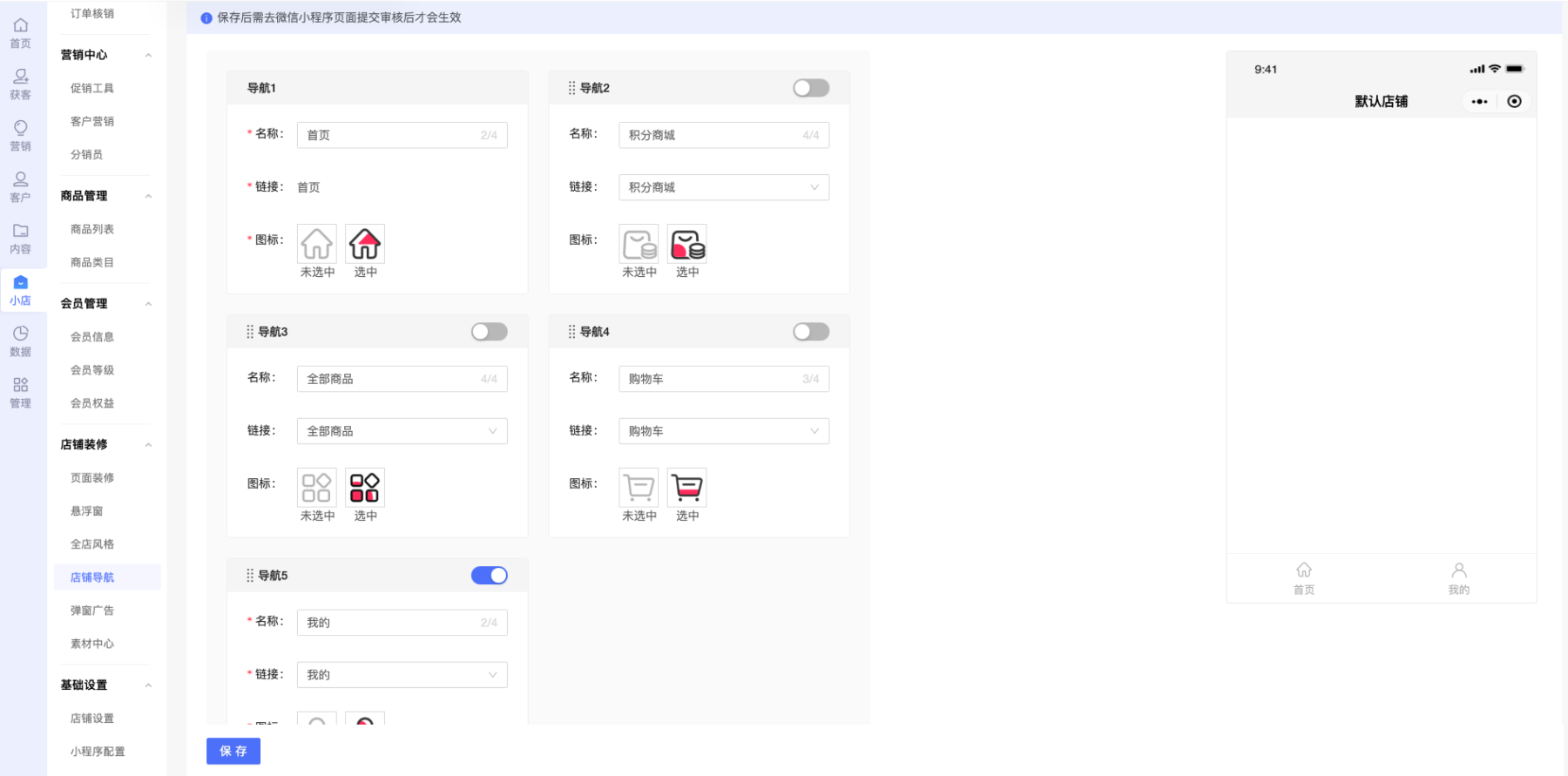Open the 导航4 链接 dropdown 购物车
The height and width of the screenshot is (776, 1568).
pyautogui.click(x=724, y=431)
